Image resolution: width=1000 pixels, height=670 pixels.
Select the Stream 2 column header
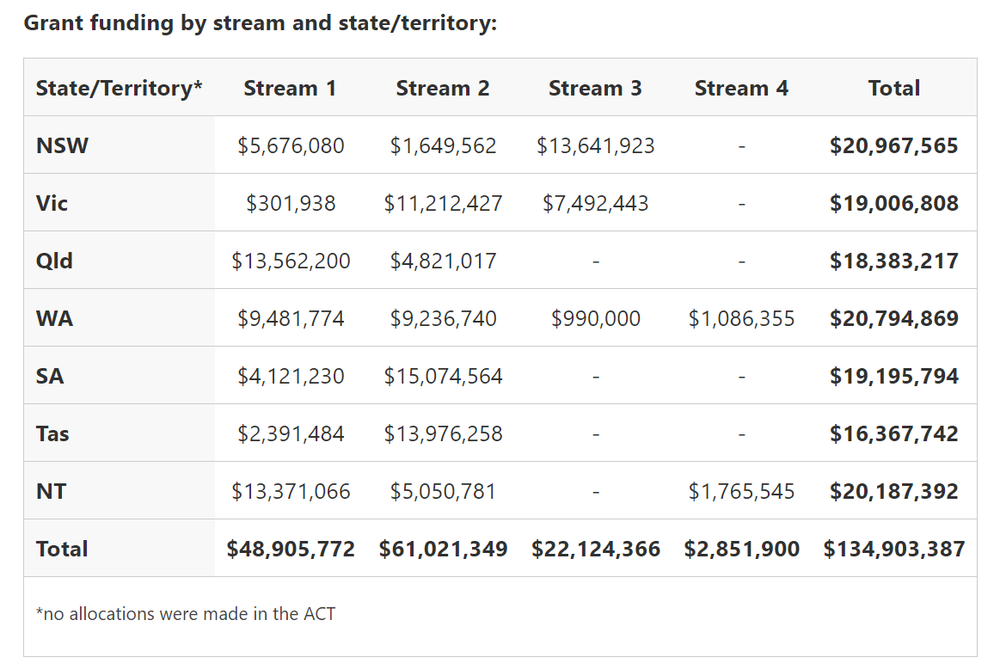click(443, 88)
